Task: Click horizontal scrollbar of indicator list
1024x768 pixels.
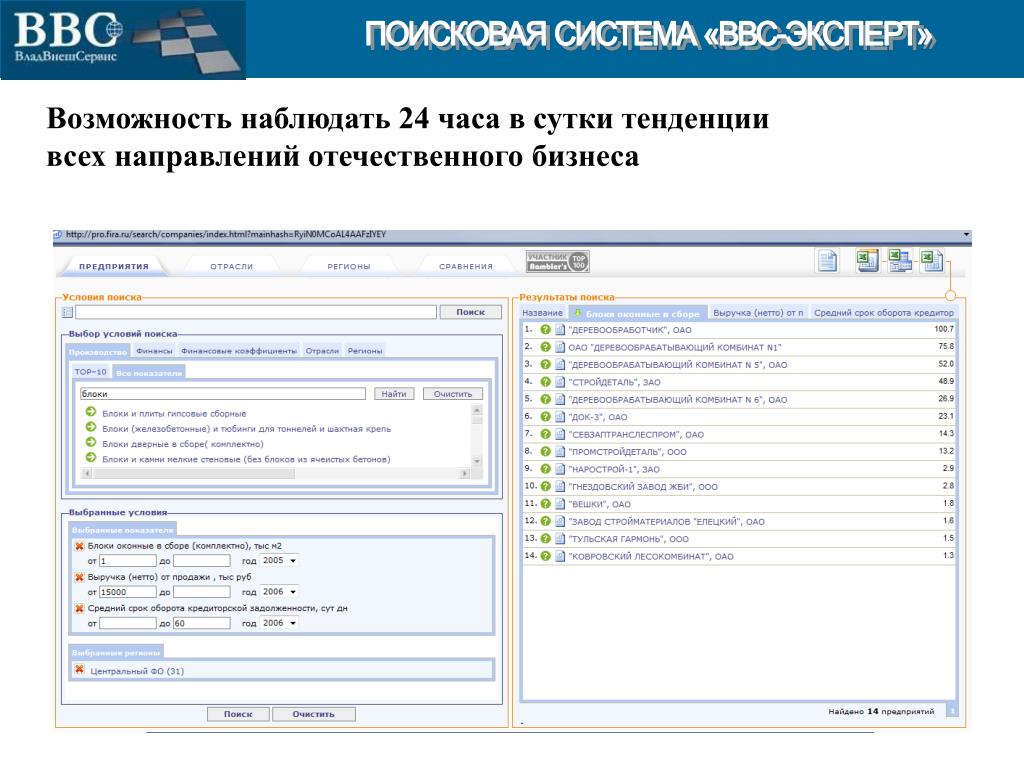Action: point(276,473)
